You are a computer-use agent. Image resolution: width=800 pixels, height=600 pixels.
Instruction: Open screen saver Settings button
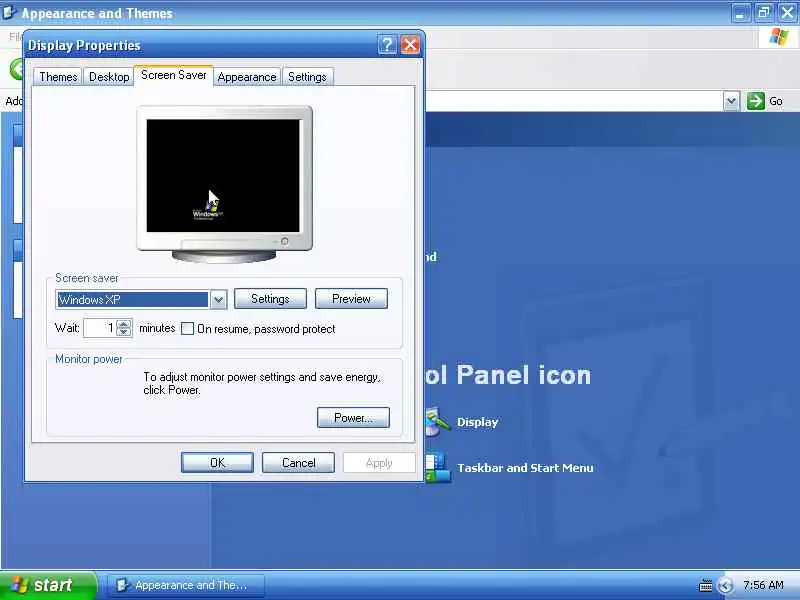(270, 299)
